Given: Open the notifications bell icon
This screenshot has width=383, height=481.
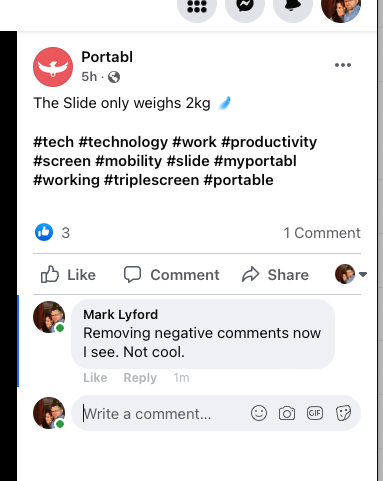Looking at the screenshot, I should pyautogui.click(x=293, y=7).
